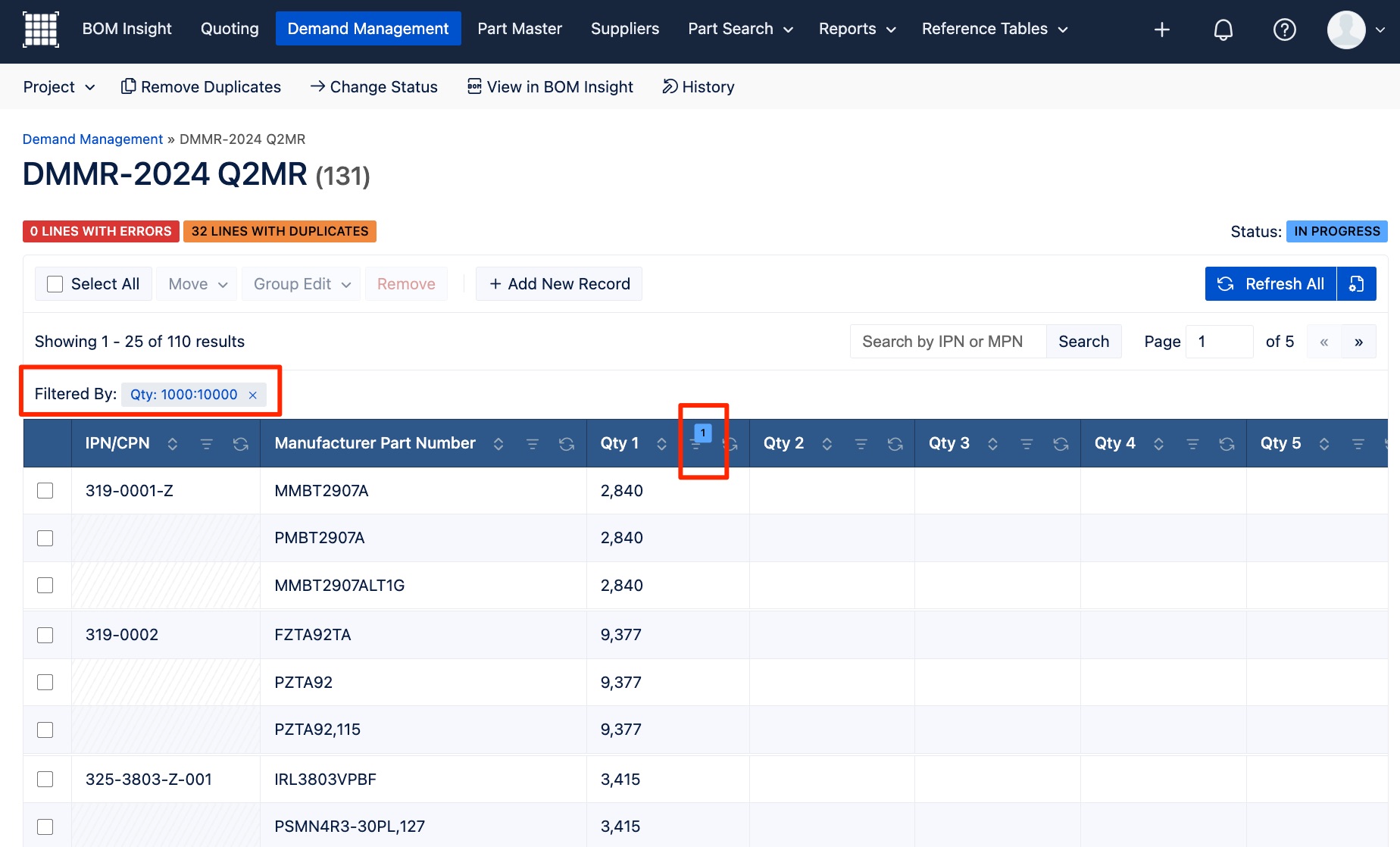Click the export icon beside Refresh All
This screenshot has height=847, width=1400.
(x=1357, y=284)
